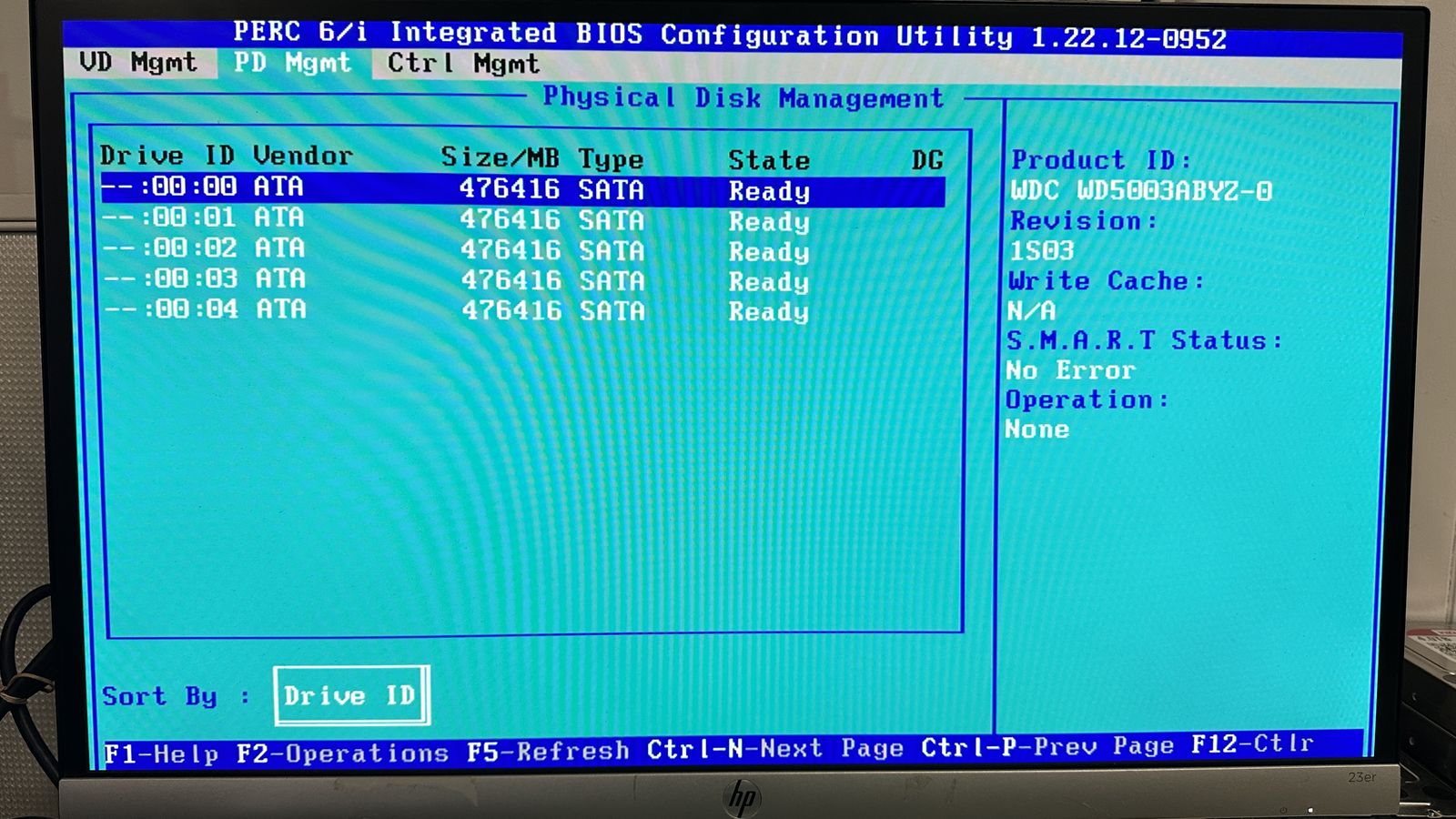The image size is (1456, 819).
Task: Select drive row --:00:03
Action: coord(522,279)
